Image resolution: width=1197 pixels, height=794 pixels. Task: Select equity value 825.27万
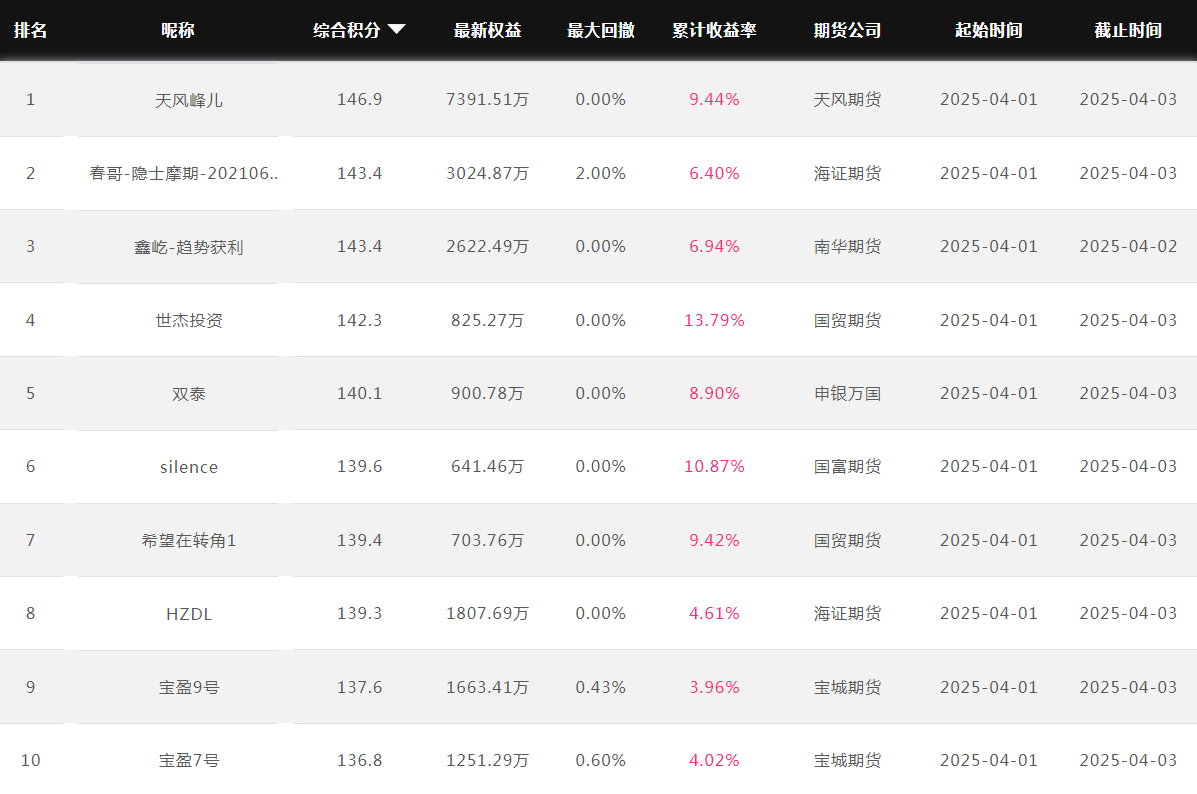click(x=487, y=320)
